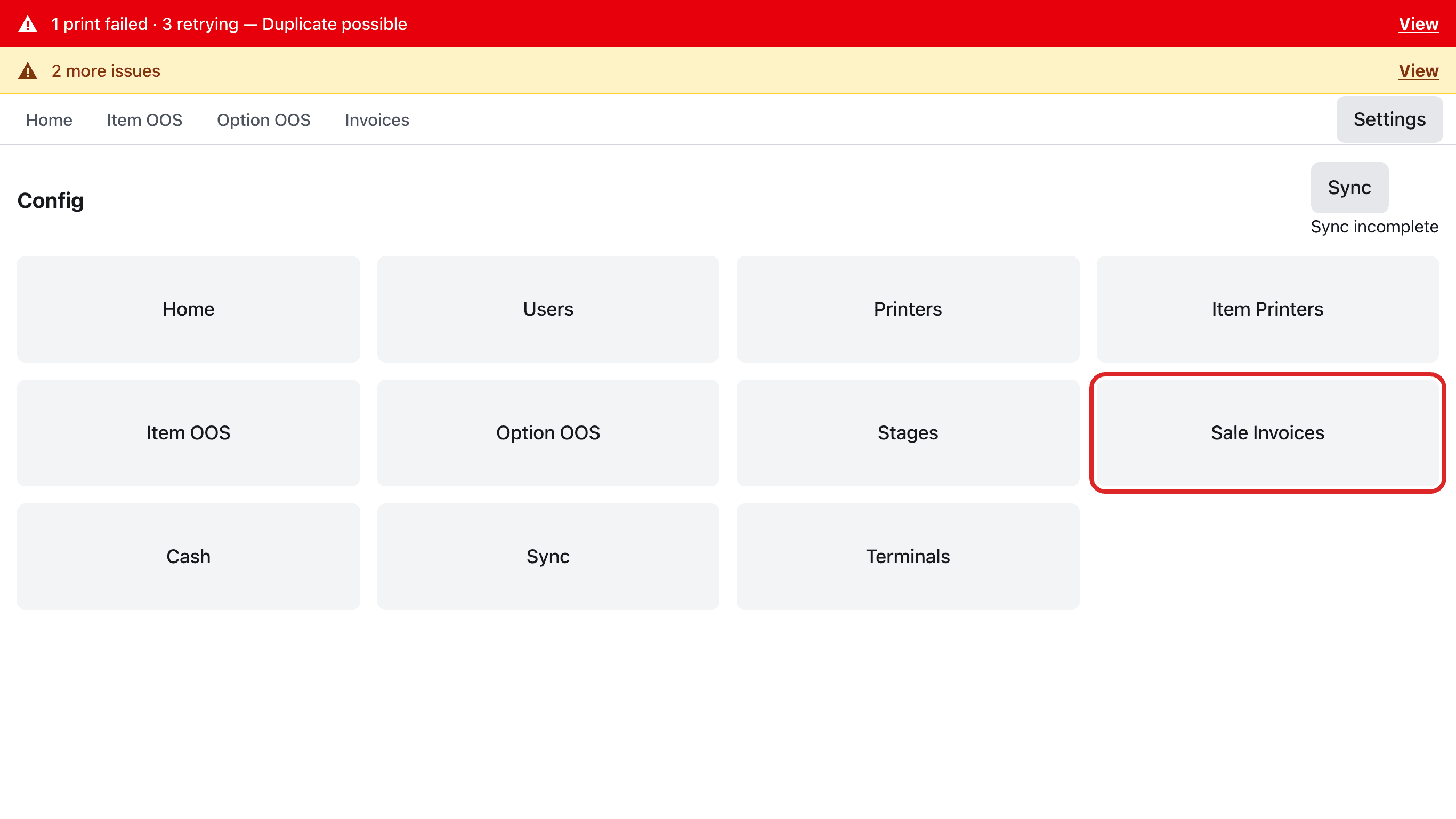Click the warning icon beside '2 more issues'

tap(28, 71)
